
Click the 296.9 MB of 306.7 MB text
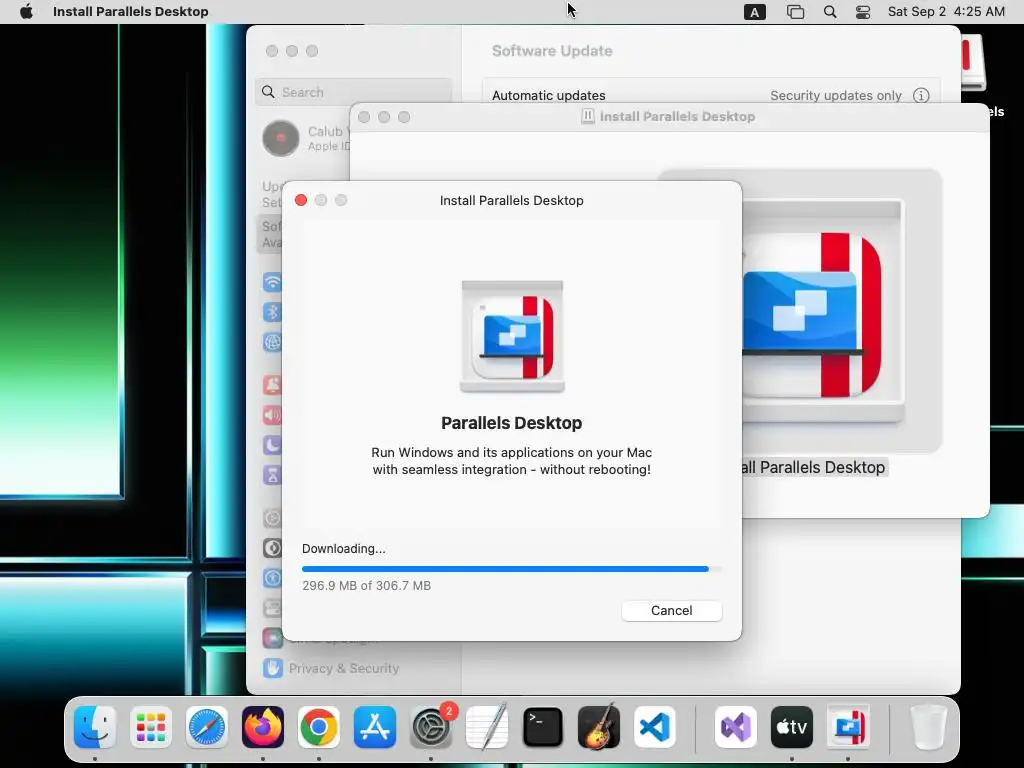(x=366, y=586)
